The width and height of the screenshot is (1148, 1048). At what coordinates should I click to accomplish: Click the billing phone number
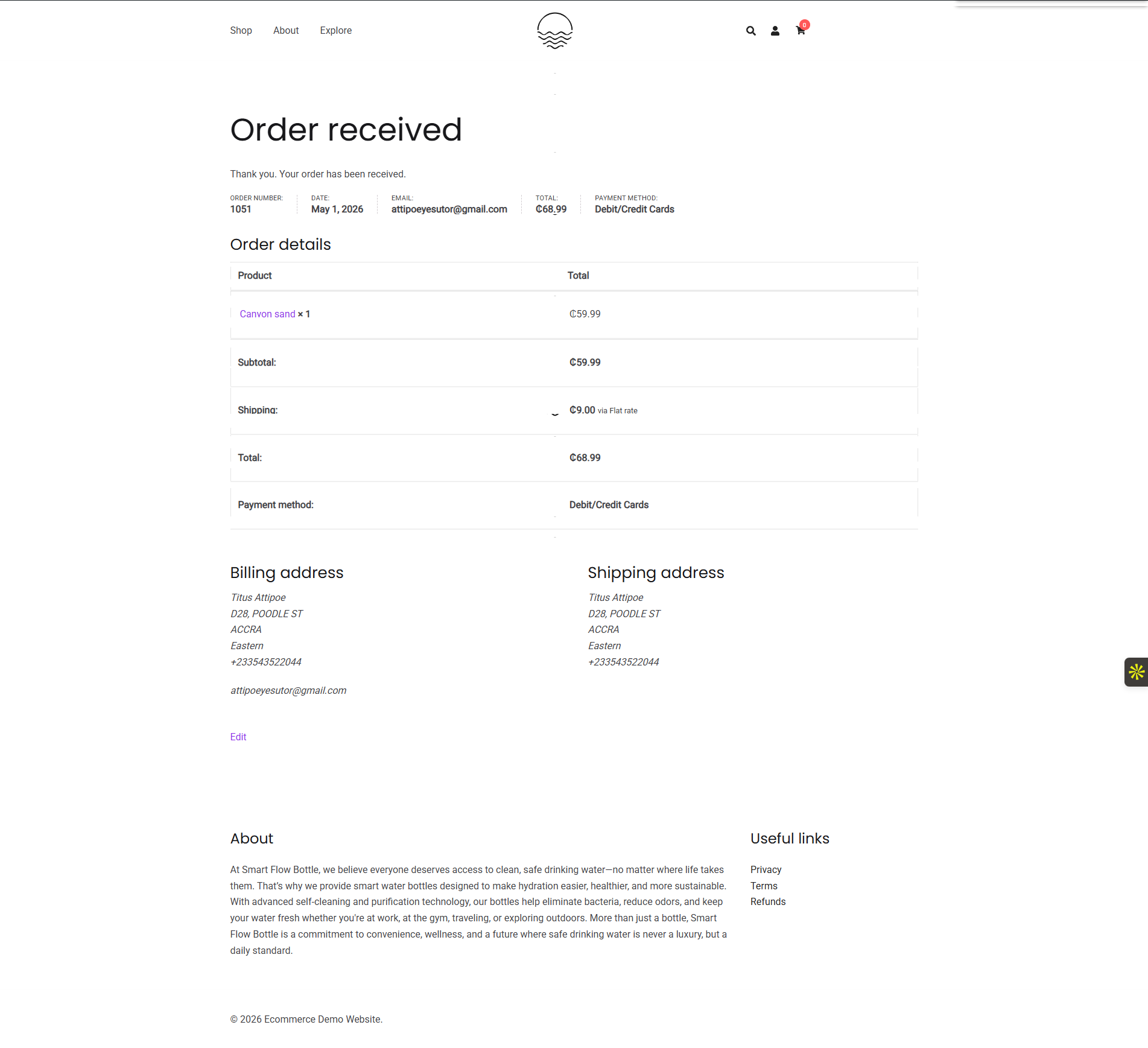pyautogui.click(x=266, y=662)
